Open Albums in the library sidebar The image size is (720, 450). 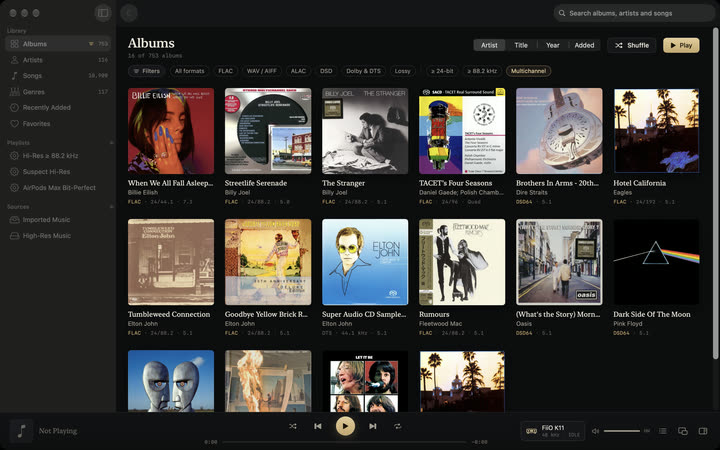(x=58, y=44)
